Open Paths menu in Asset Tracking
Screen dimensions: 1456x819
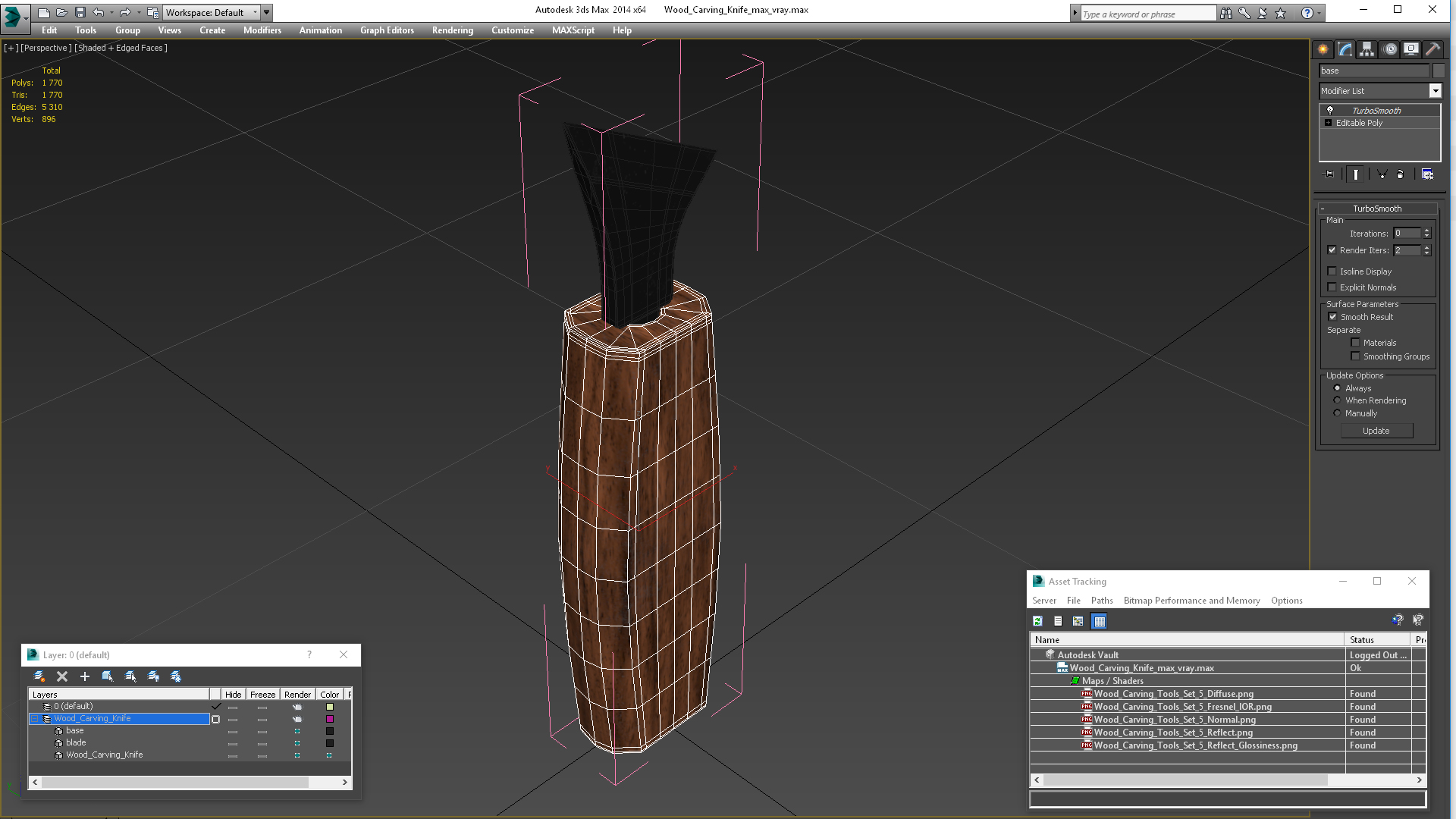(x=1102, y=601)
